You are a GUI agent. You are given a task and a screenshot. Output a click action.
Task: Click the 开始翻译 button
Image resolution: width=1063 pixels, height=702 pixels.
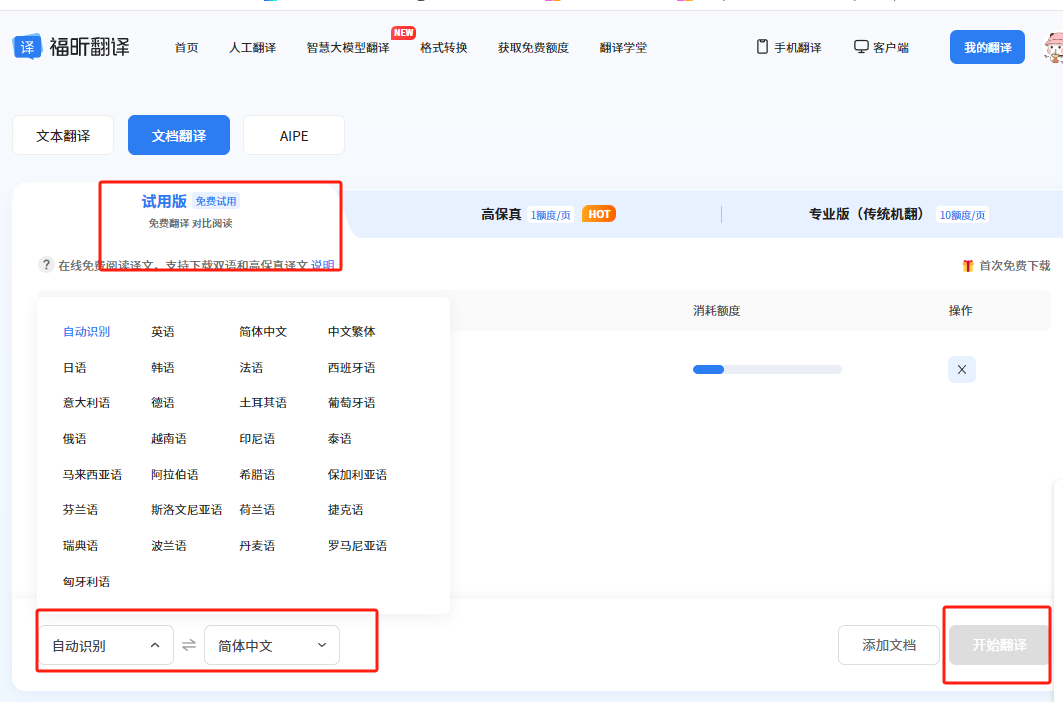(x=999, y=645)
